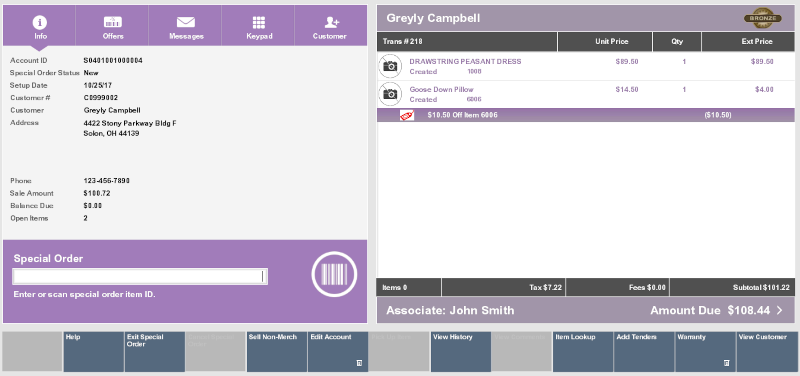Show the Keypad tab
The width and height of the screenshot is (800, 376).
coord(258,26)
